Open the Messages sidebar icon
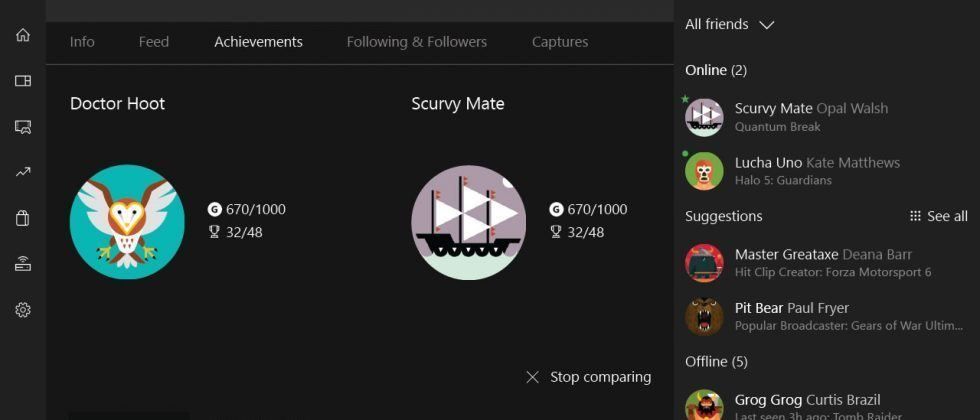Image resolution: width=980 pixels, height=420 pixels. point(23,127)
